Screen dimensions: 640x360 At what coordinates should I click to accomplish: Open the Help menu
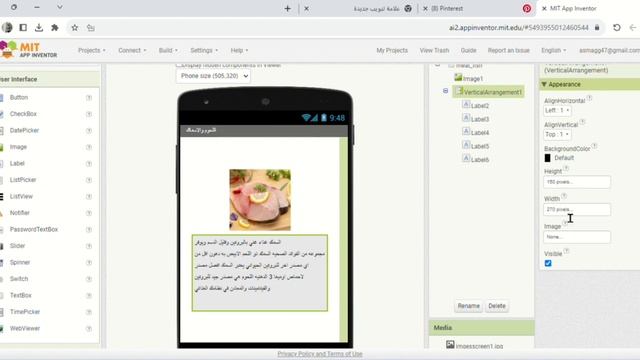coord(239,50)
